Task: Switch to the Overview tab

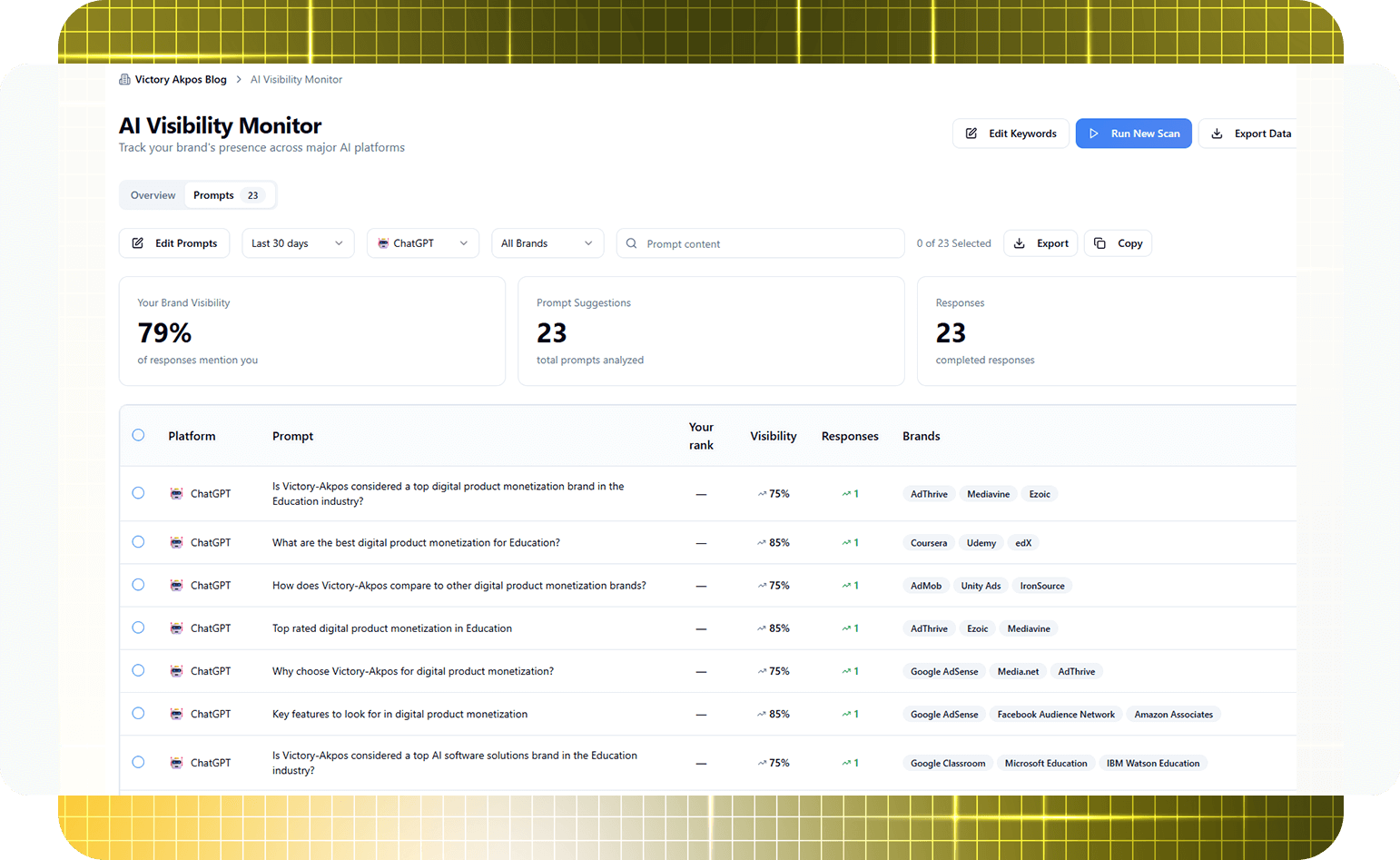Action: (153, 195)
